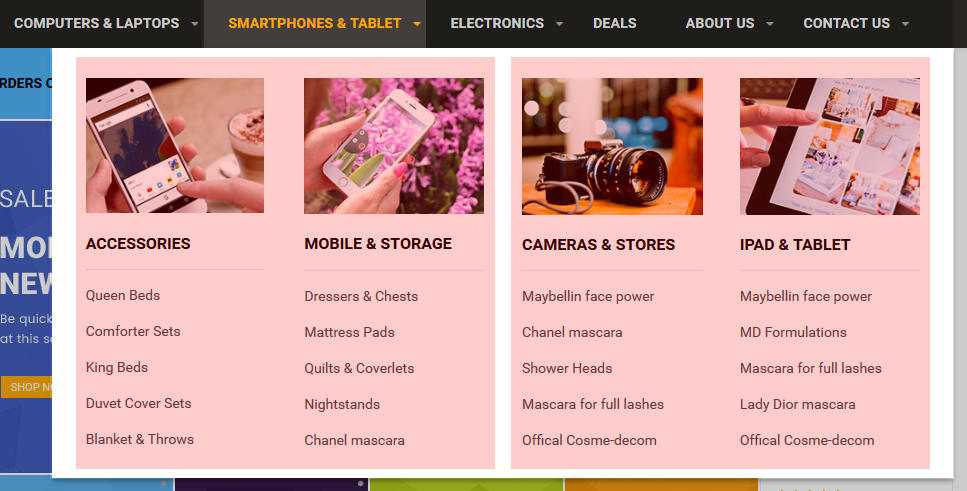The width and height of the screenshot is (967, 491).
Task: Open the Nightstands link
Action: 342,405
